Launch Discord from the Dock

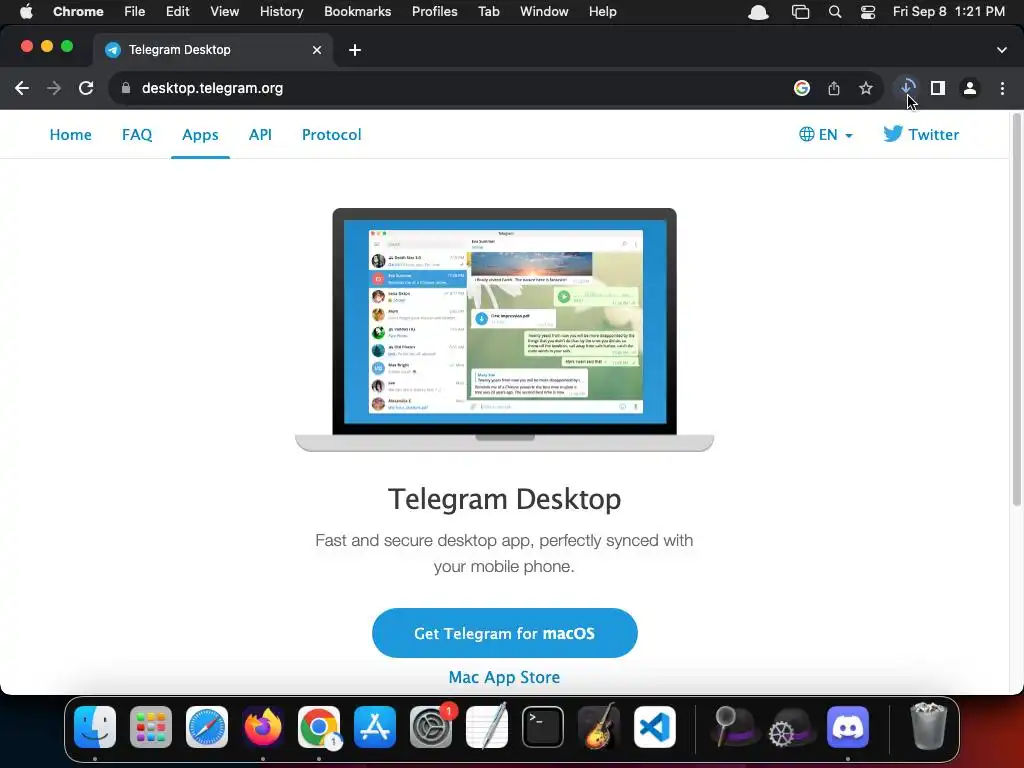click(x=848, y=727)
